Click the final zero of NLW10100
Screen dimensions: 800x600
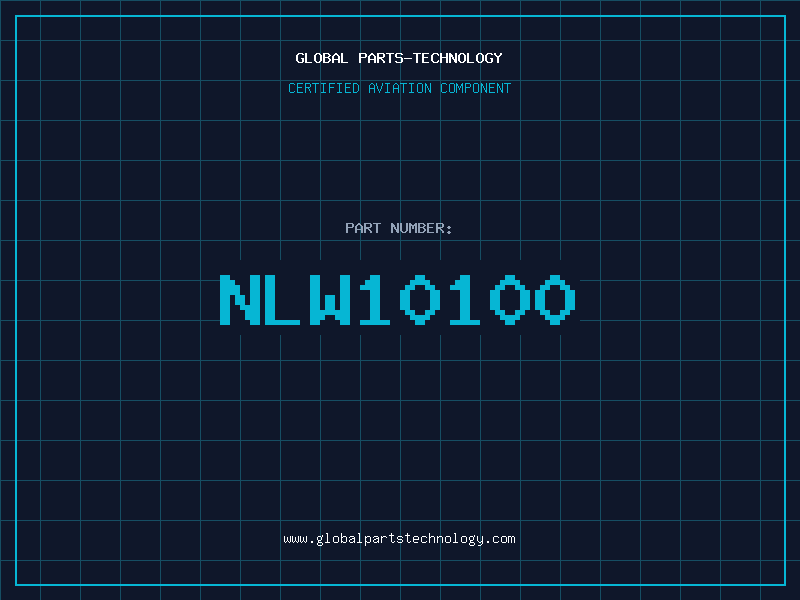(x=555, y=300)
